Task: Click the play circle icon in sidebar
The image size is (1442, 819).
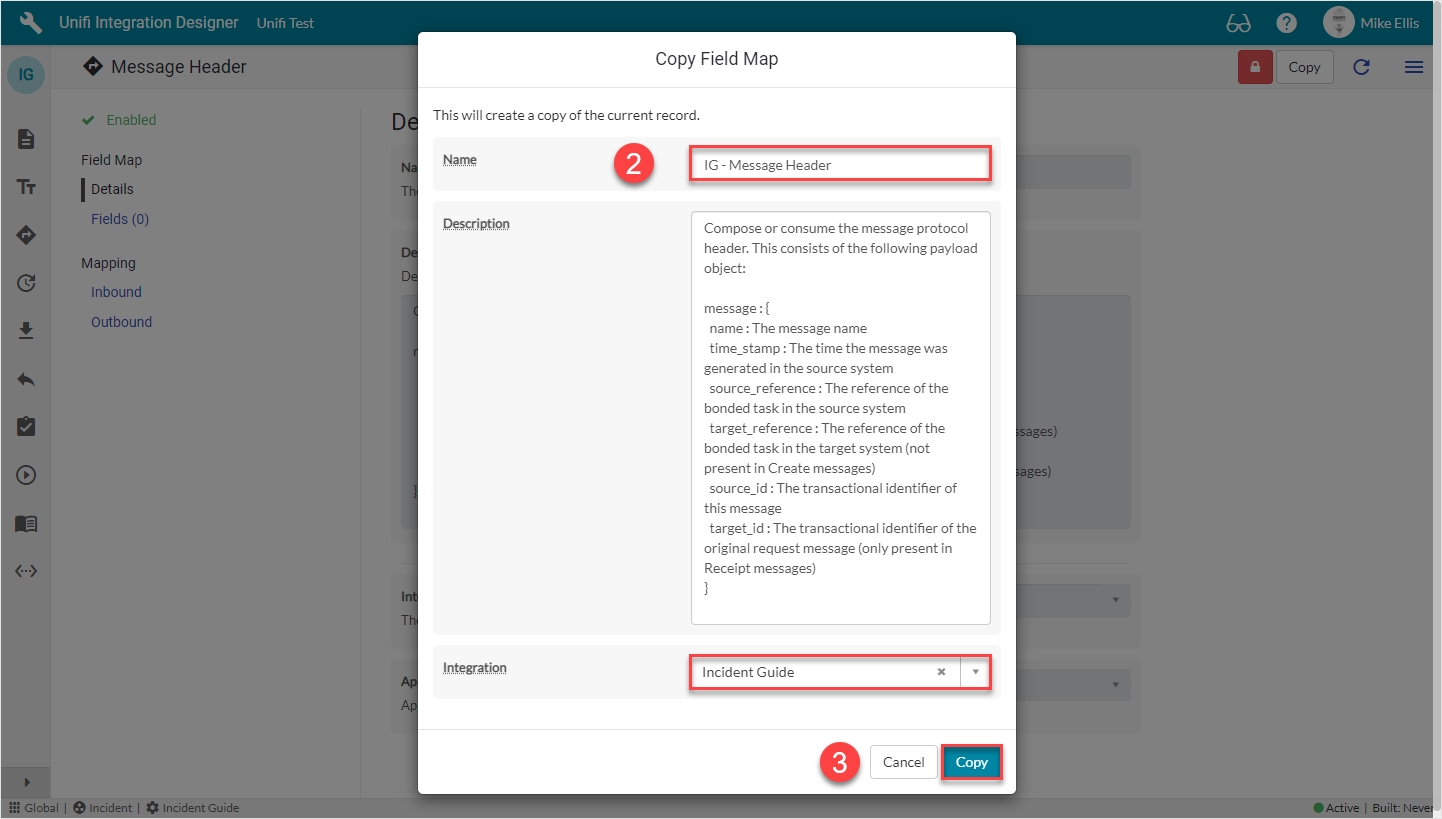Action: (26, 475)
